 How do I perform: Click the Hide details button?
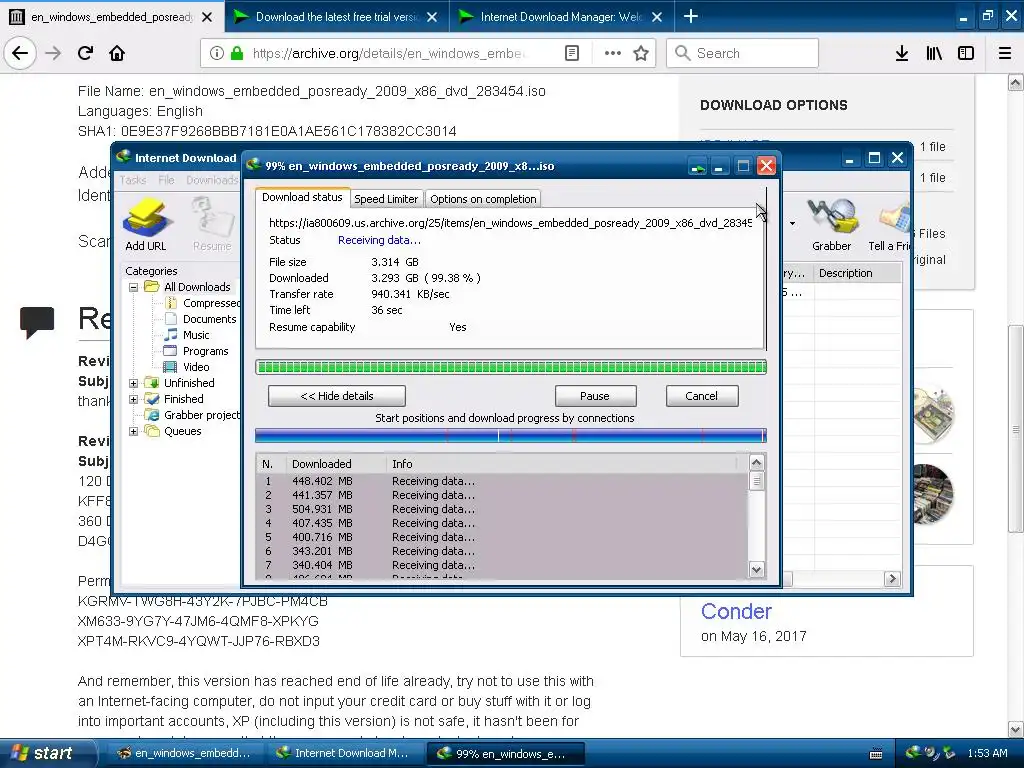(x=337, y=396)
